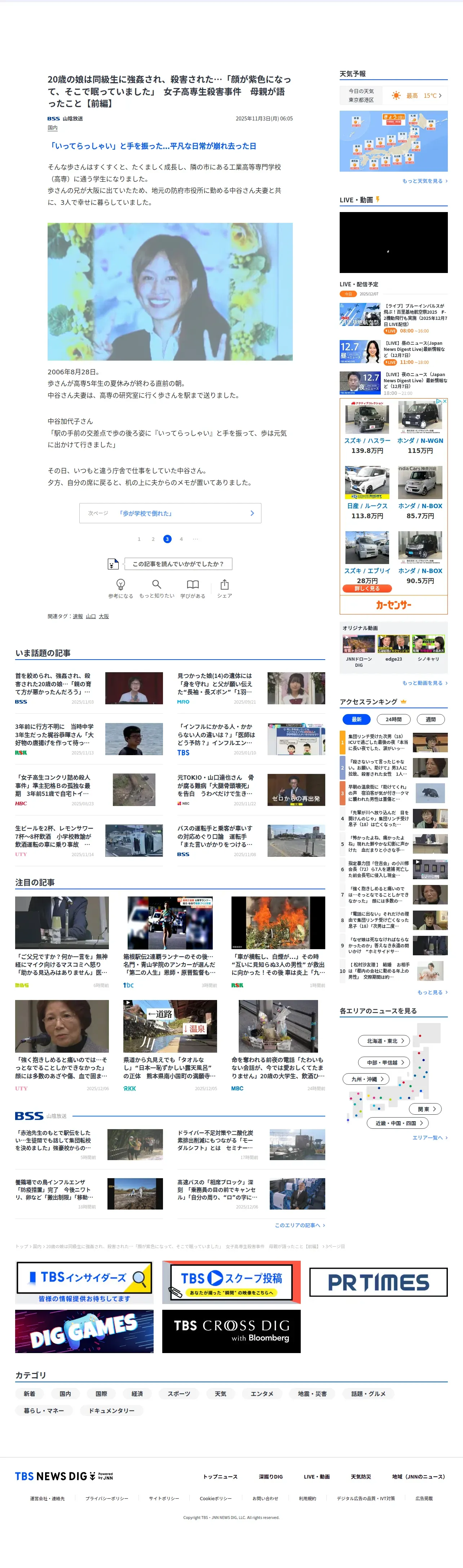
Task: Select the スポーツ category
Action: coord(179,1393)
